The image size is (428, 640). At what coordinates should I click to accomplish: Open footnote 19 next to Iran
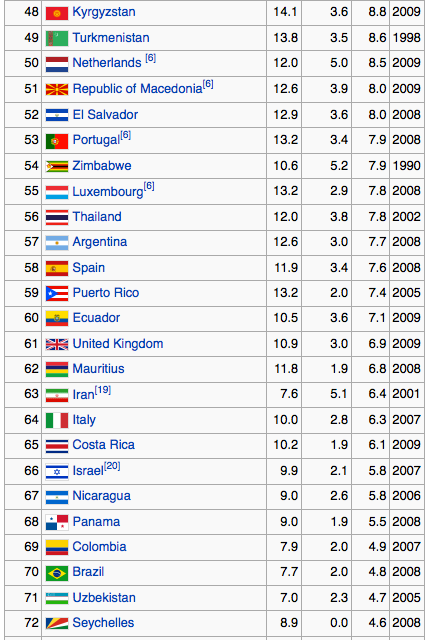click(103, 390)
